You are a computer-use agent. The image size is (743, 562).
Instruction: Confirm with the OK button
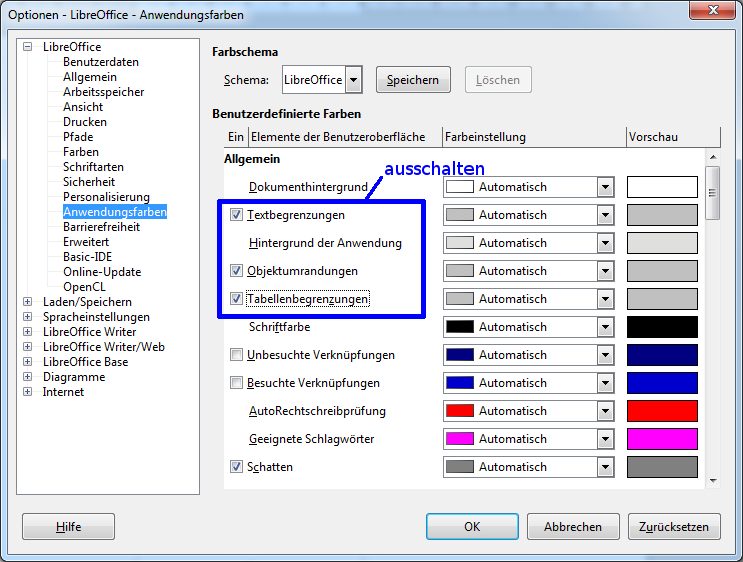(472, 526)
